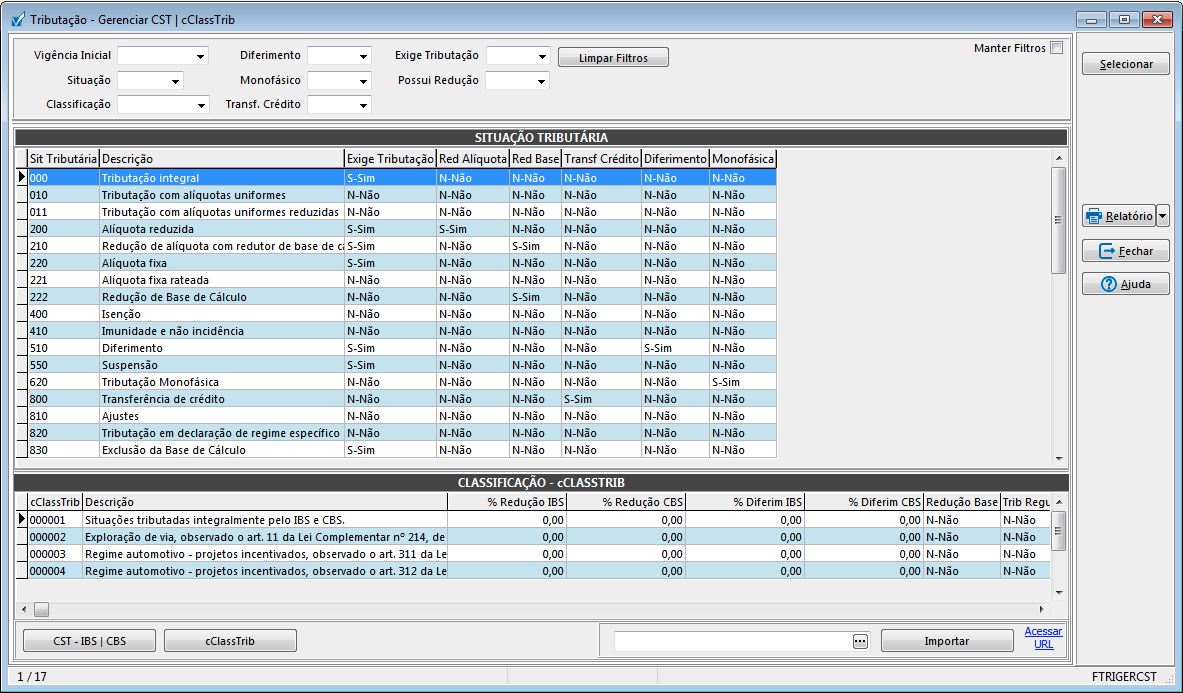Sort by the Exige Tributação column header

[x=390, y=159]
